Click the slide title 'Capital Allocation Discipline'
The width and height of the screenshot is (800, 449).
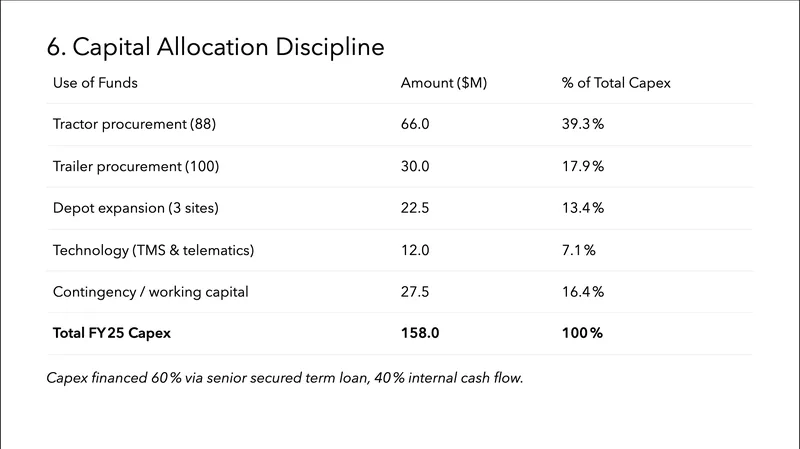point(215,47)
